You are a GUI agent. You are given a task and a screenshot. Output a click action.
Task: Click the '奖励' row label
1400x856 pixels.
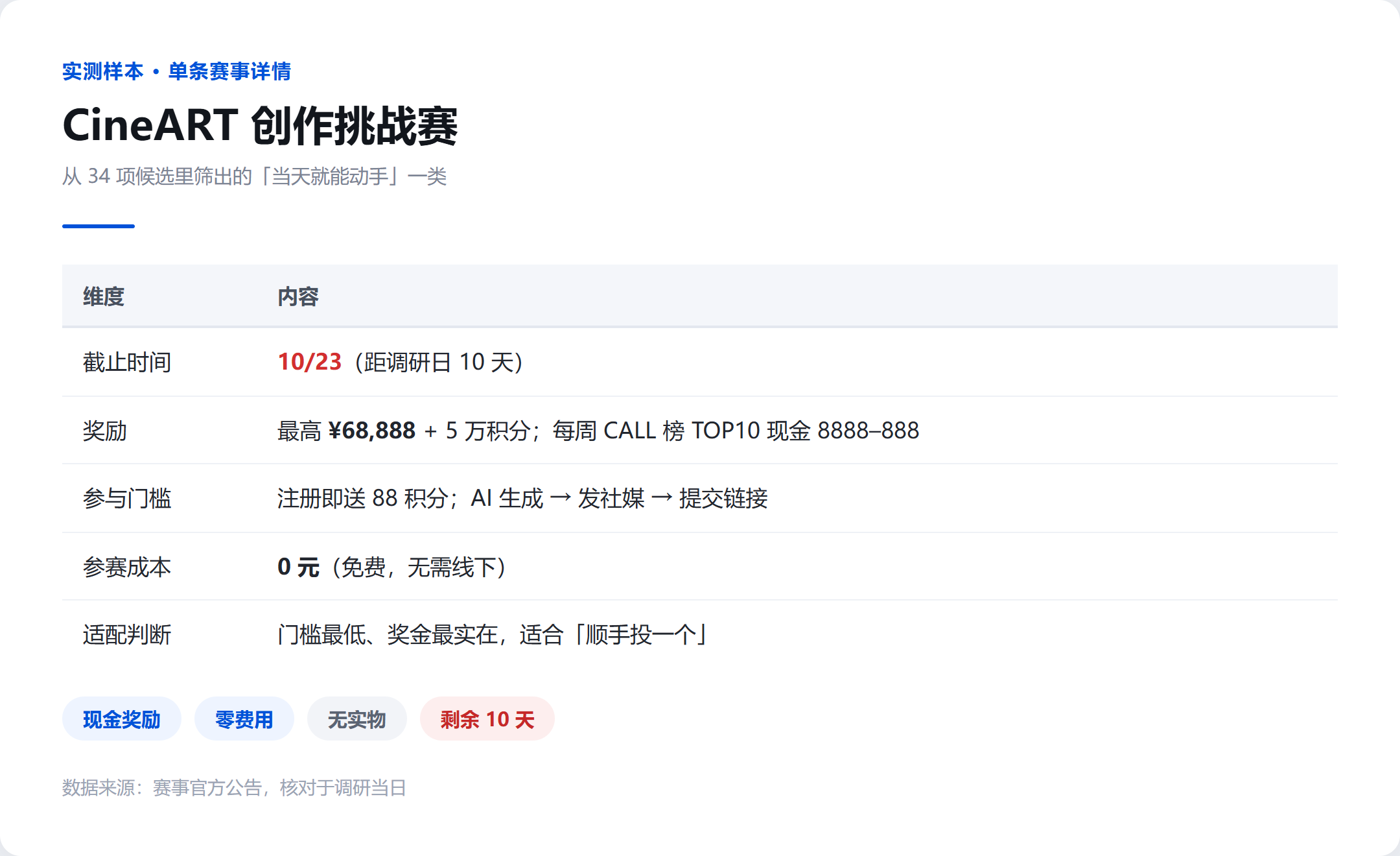coord(105,431)
